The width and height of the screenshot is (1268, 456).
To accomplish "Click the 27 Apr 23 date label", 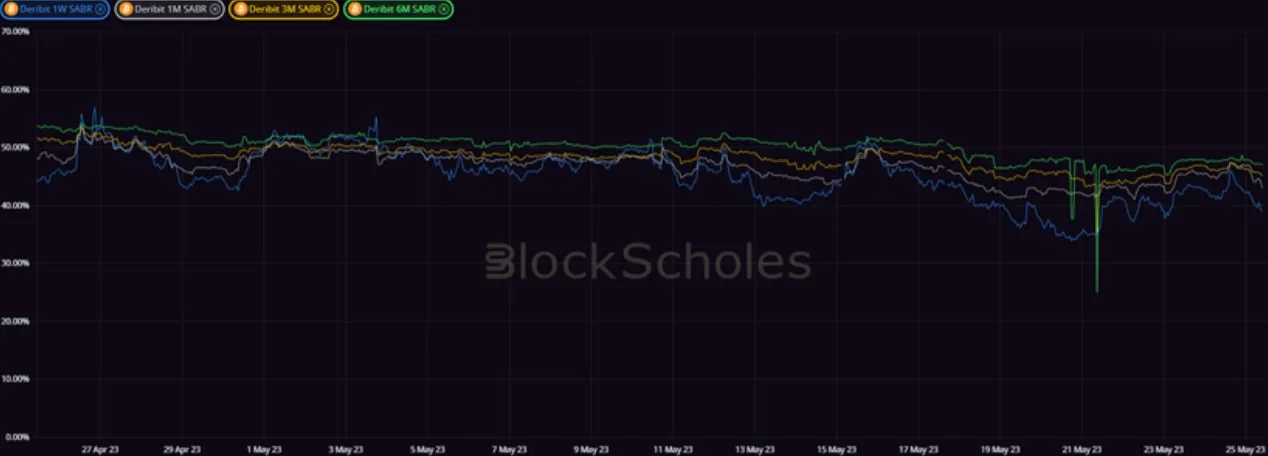I will tap(99, 449).
